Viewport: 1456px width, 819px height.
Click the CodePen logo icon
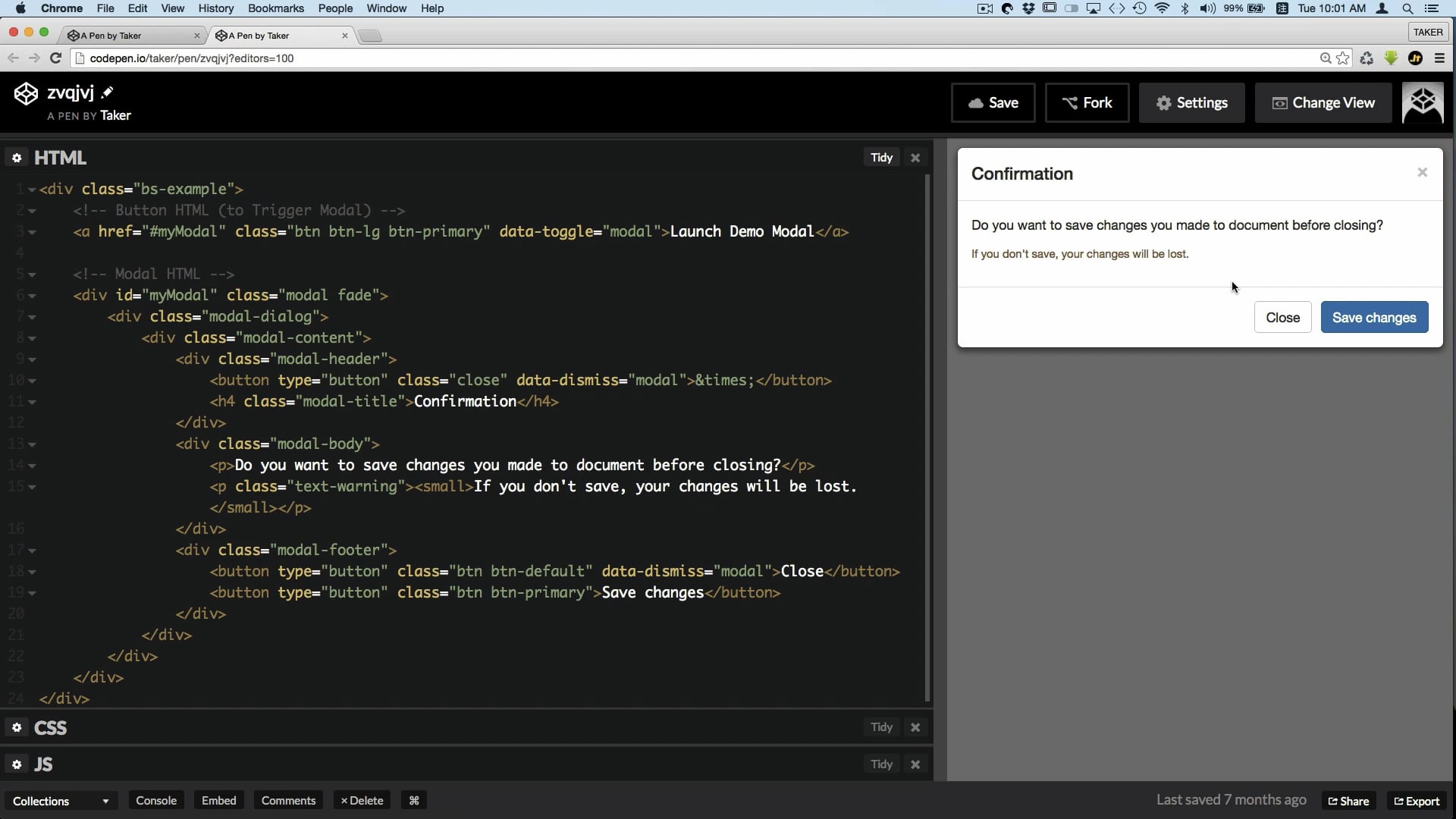(26, 94)
